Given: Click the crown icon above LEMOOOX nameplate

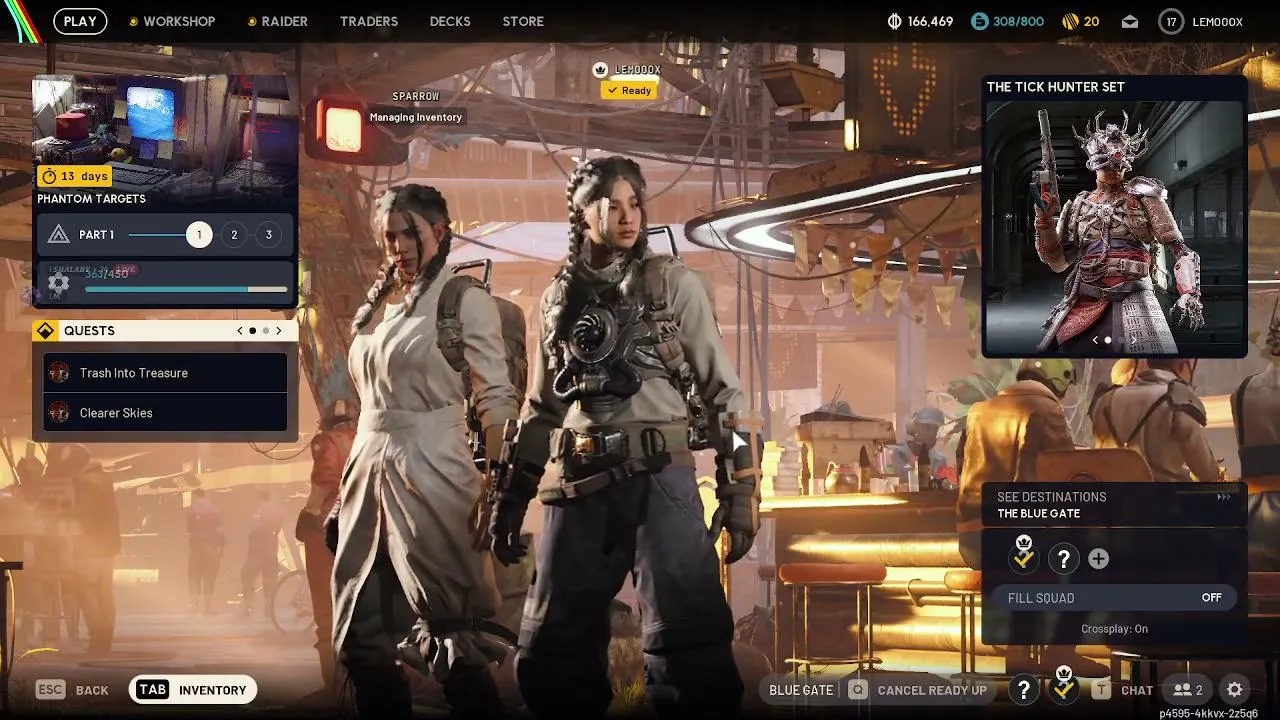Looking at the screenshot, I should (600, 70).
